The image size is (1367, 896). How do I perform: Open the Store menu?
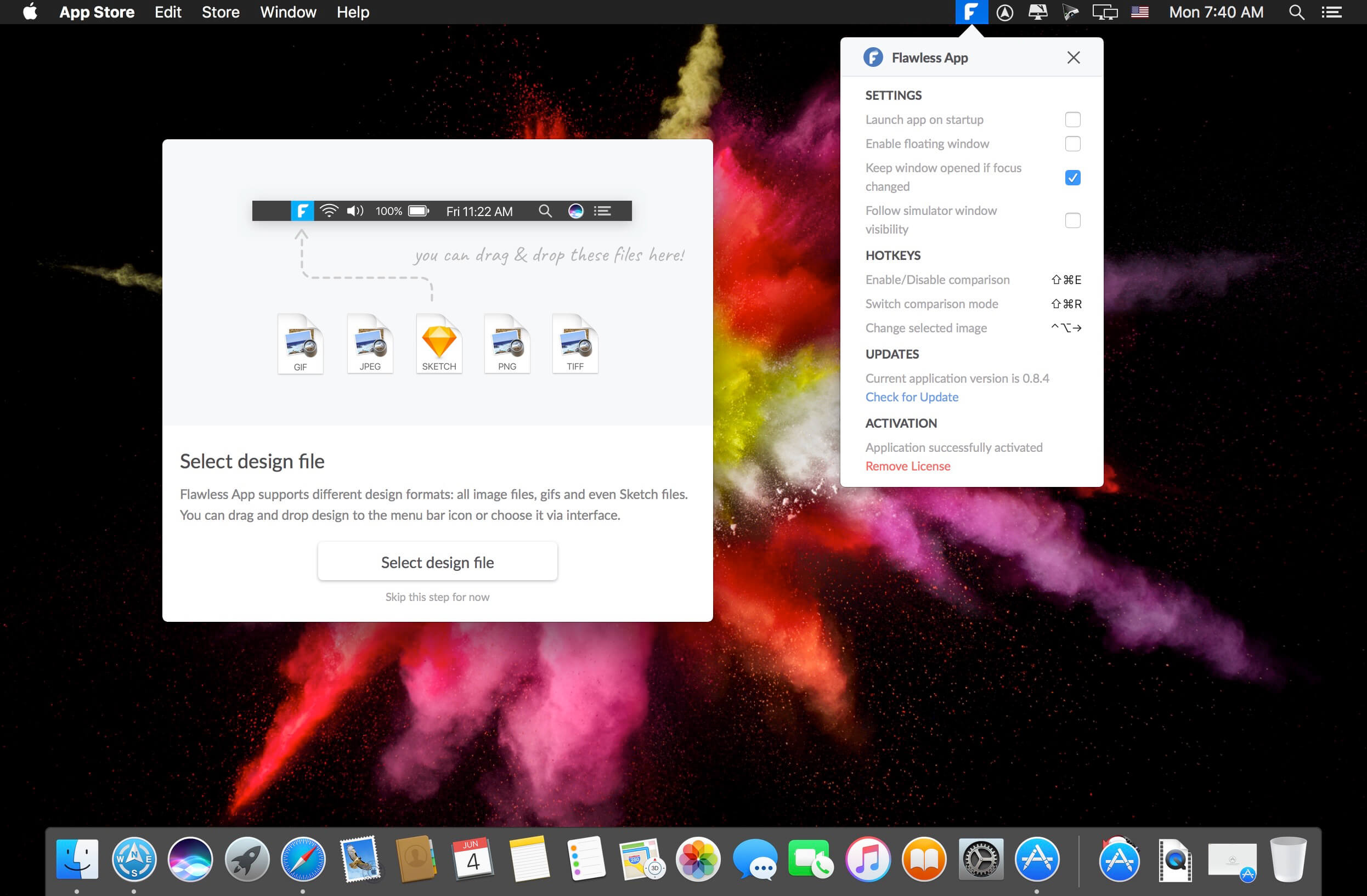click(x=221, y=12)
